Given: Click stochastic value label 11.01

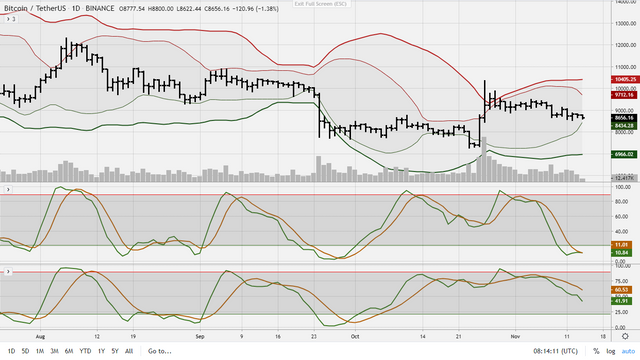Looking at the screenshot, I should [x=621, y=244].
